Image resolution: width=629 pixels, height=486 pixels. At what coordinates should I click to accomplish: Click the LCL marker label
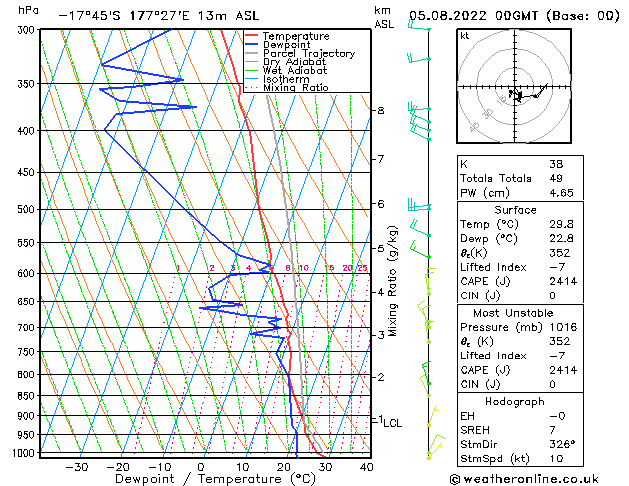pyautogui.click(x=392, y=423)
